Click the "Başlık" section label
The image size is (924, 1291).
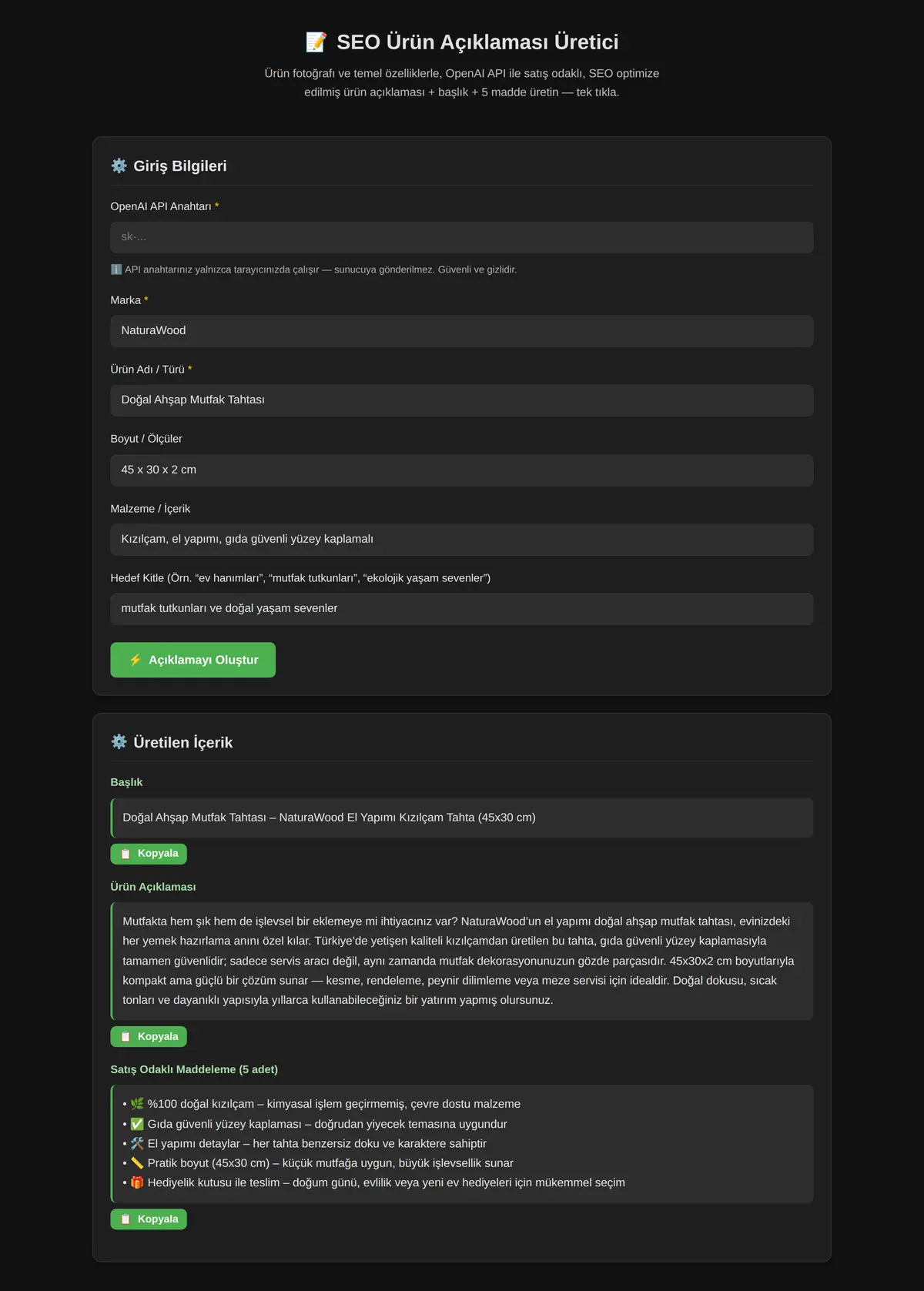126,782
